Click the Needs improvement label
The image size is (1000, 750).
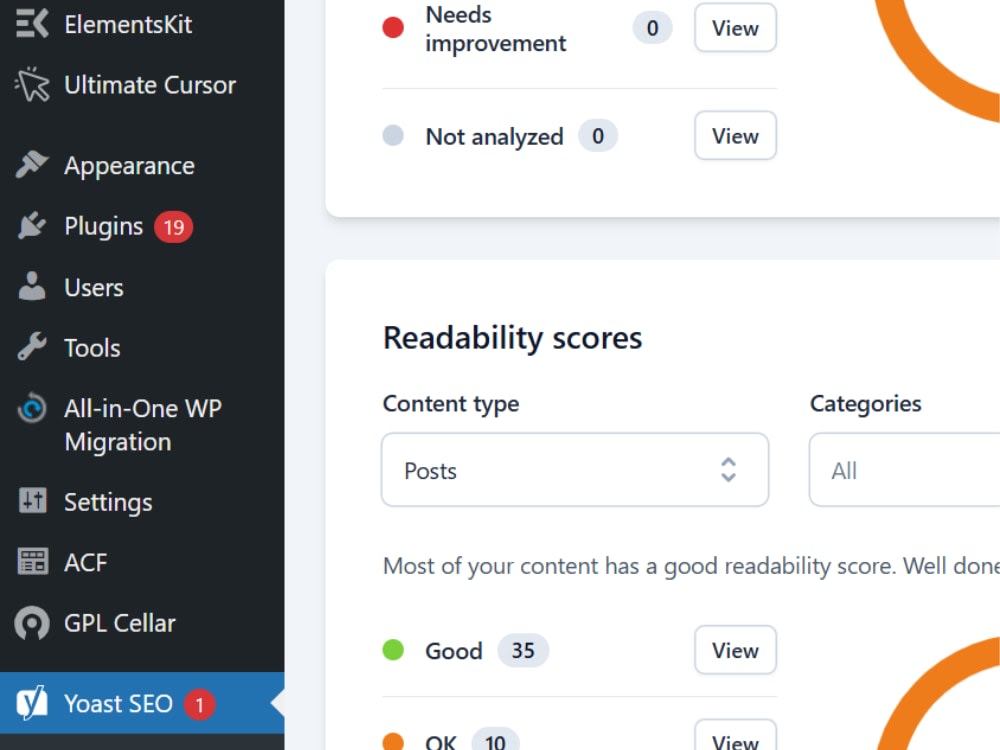click(x=496, y=29)
